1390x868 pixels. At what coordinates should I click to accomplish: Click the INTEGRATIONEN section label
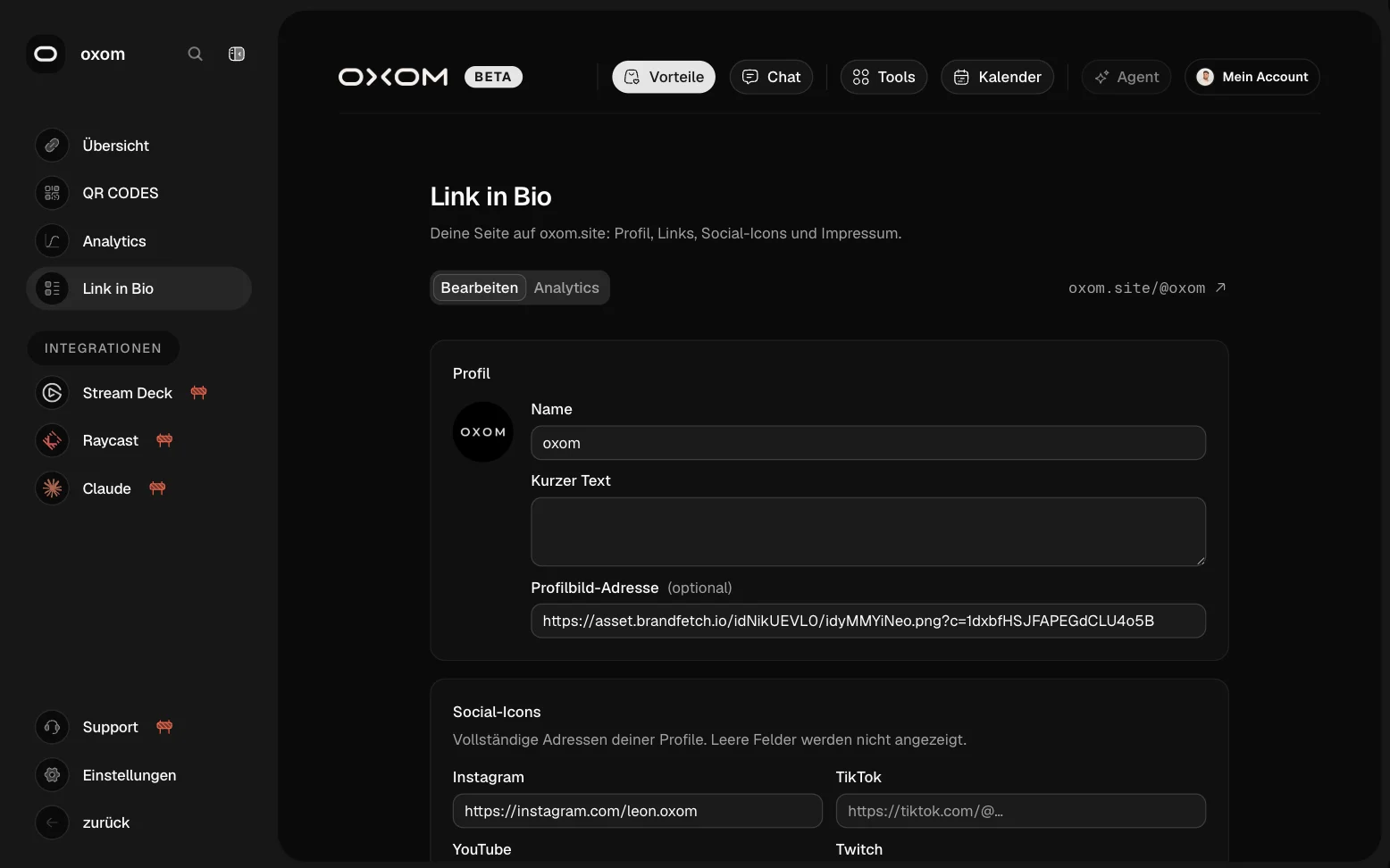104,348
